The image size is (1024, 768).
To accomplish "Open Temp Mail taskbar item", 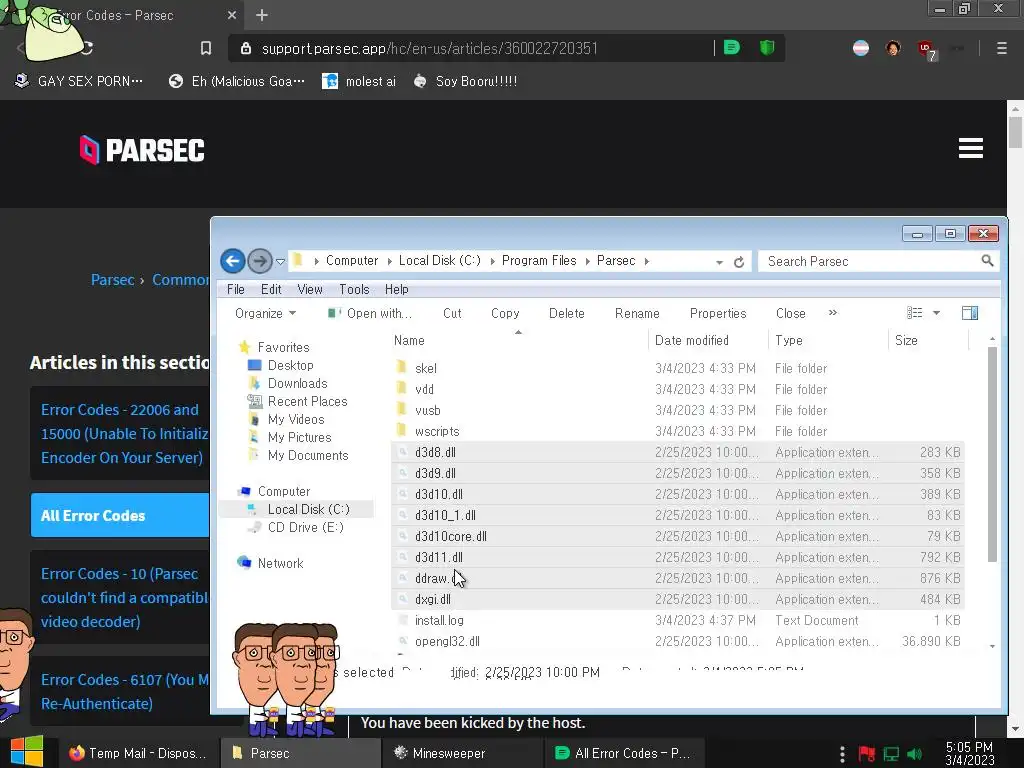I will (x=138, y=753).
